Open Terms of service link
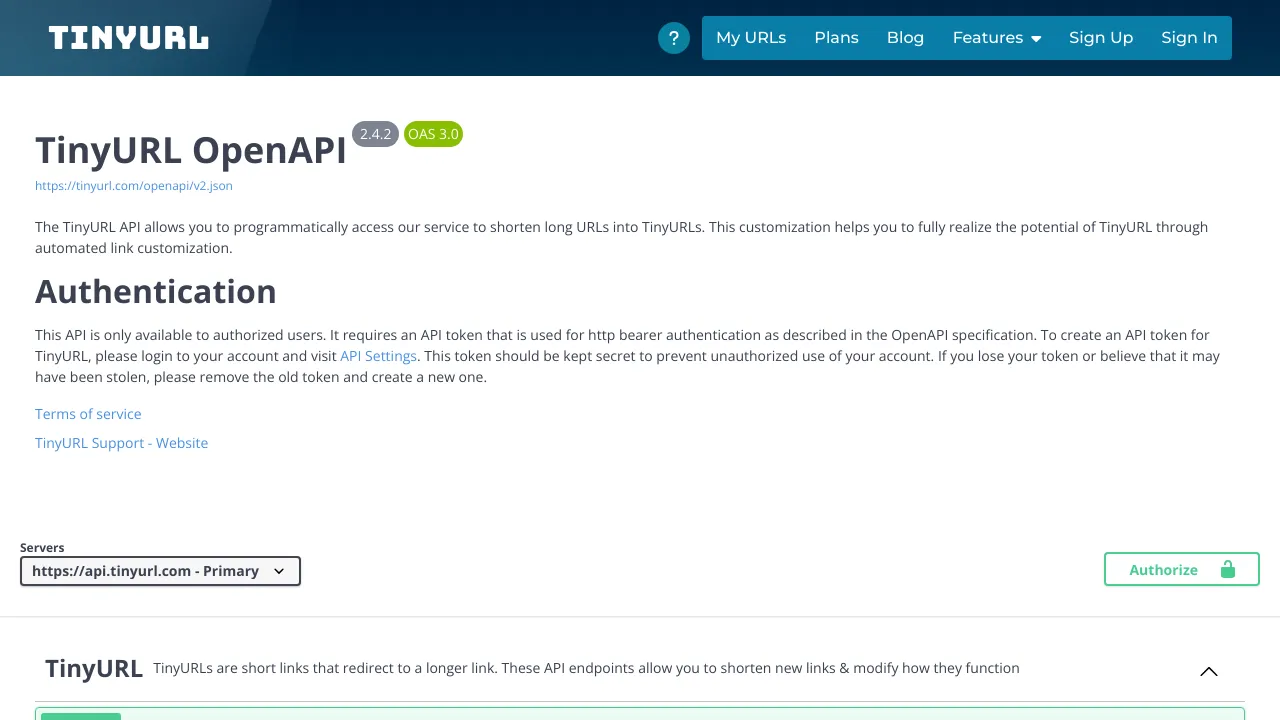The height and width of the screenshot is (720, 1280). pyautogui.click(x=88, y=414)
